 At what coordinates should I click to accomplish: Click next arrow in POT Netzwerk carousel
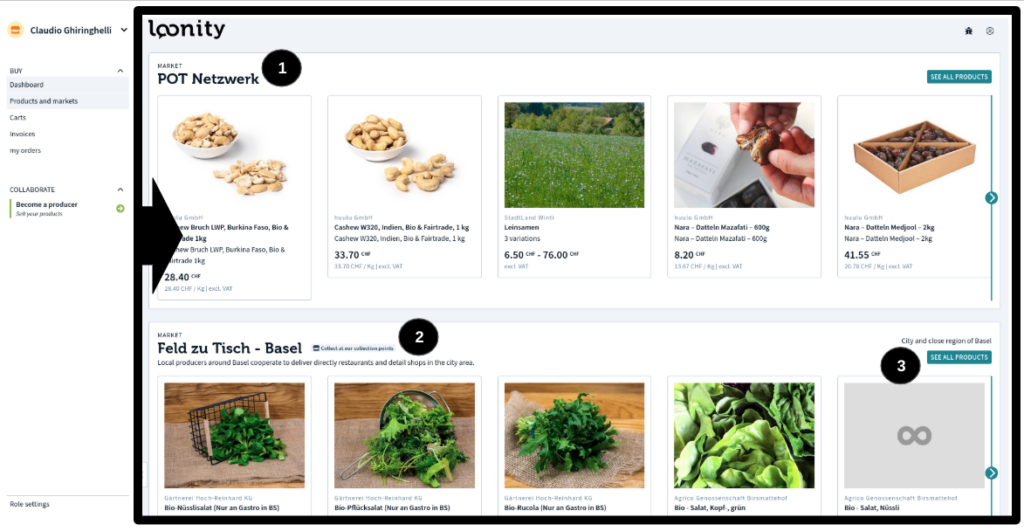pyautogui.click(x=991, y=197)
